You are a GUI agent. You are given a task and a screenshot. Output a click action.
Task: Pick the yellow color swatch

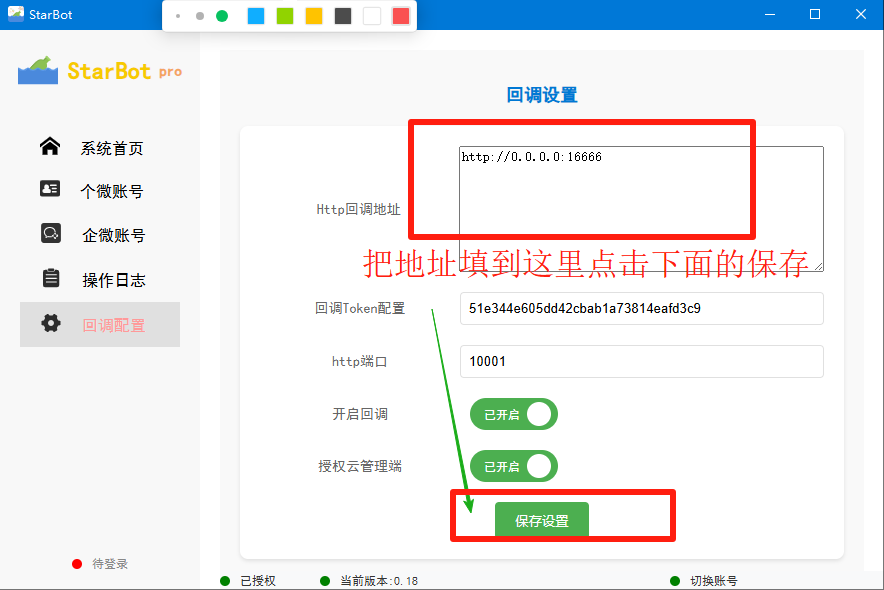(314, 16)
